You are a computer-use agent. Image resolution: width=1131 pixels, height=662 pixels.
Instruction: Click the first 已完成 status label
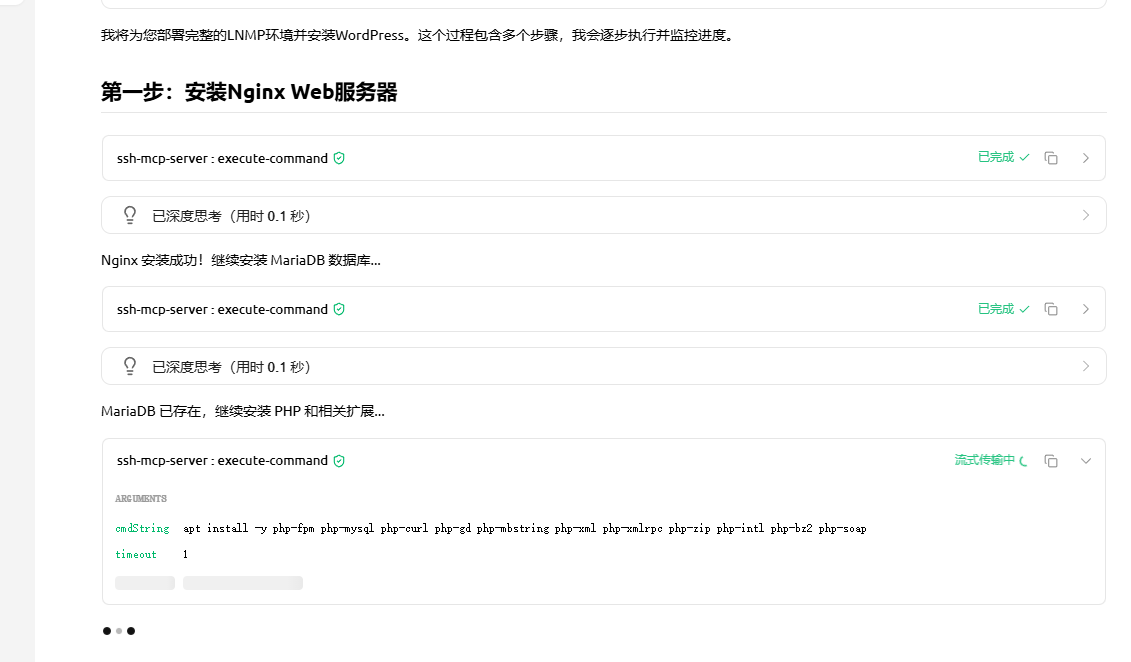coord(1003,157)
